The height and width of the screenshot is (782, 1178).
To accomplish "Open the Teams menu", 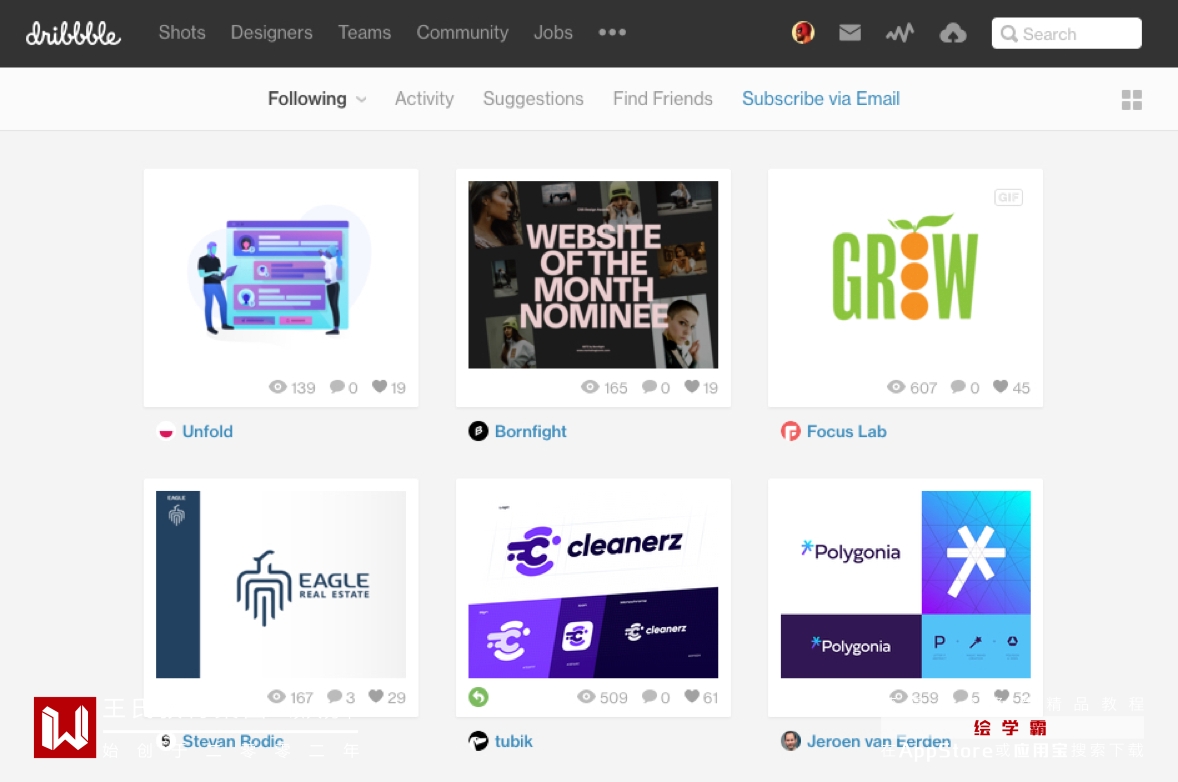I will (x=364, y=32).
